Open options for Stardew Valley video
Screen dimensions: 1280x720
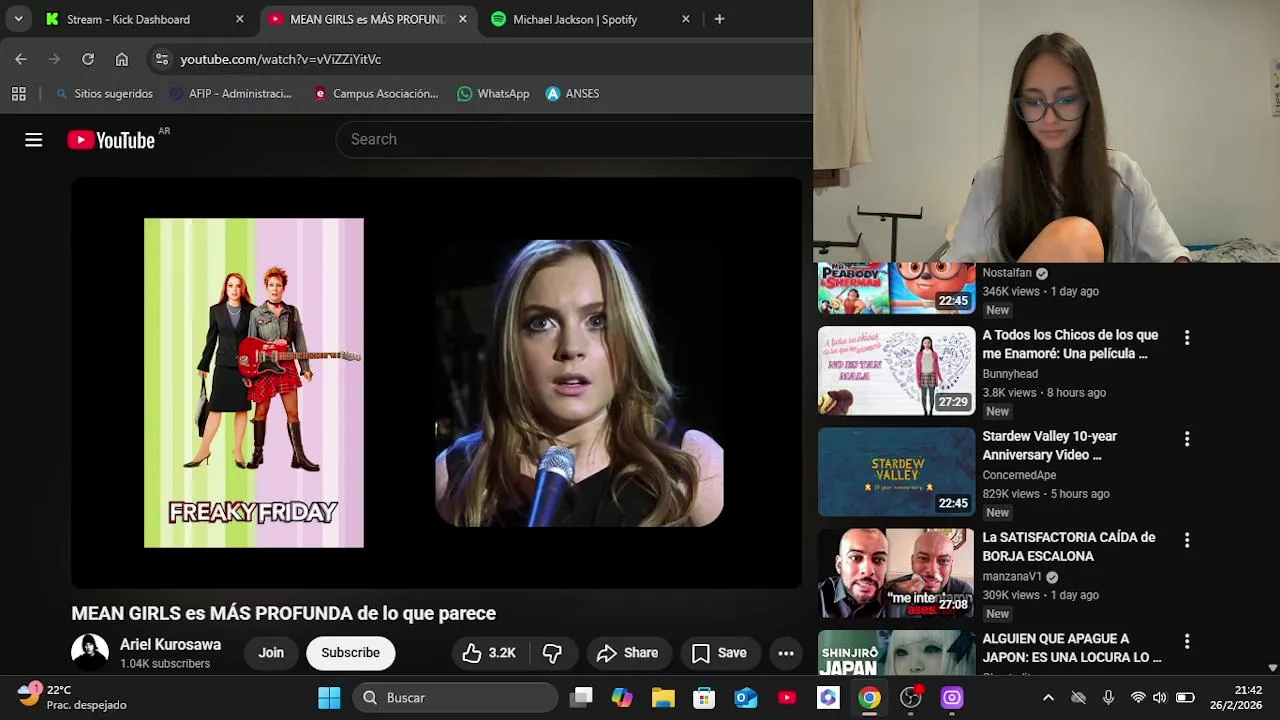1187,439
